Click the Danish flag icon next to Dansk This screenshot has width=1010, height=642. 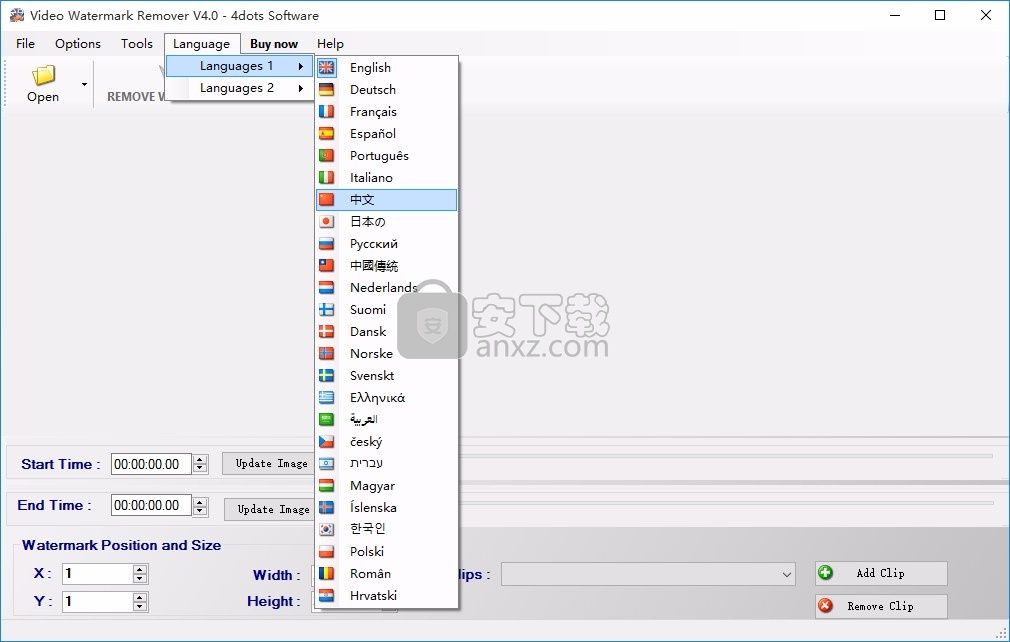327,331
